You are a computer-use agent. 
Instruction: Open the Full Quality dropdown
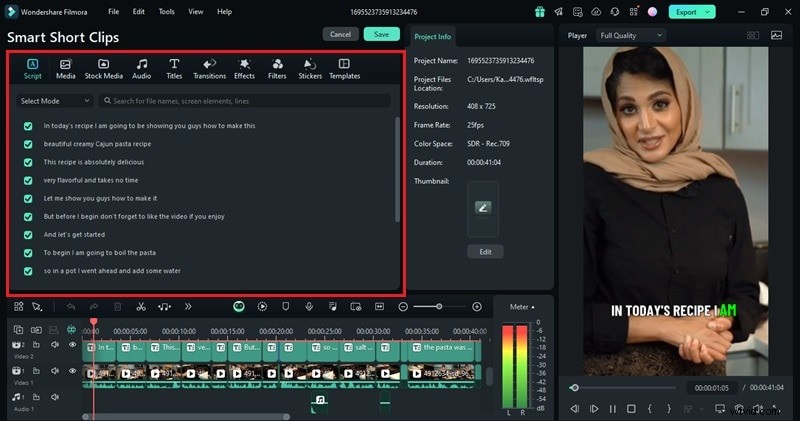point(631,35)
